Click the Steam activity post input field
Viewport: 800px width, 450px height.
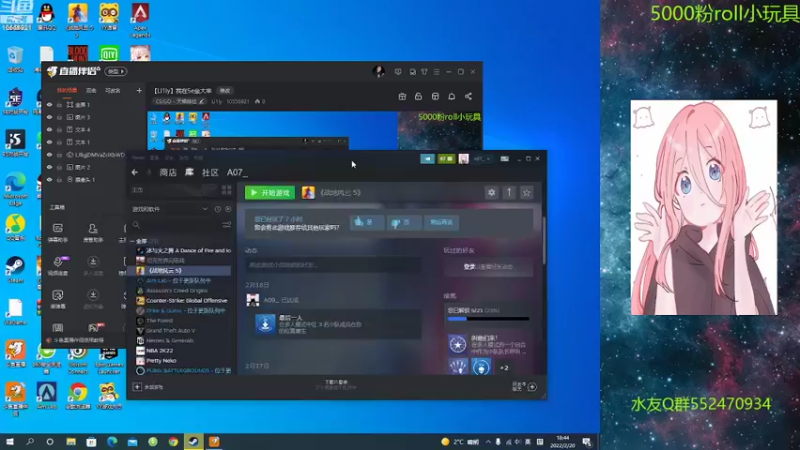333,264
